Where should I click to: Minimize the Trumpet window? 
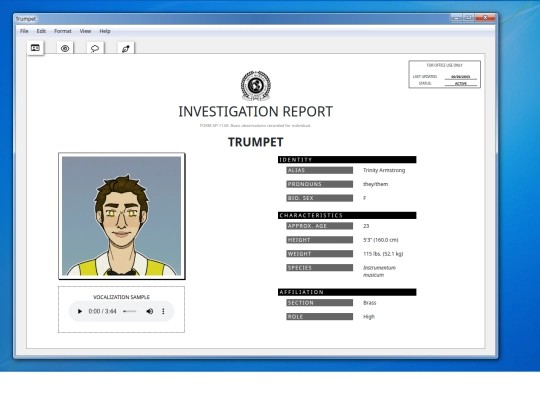pyautogui.click(x=456, y=18)
